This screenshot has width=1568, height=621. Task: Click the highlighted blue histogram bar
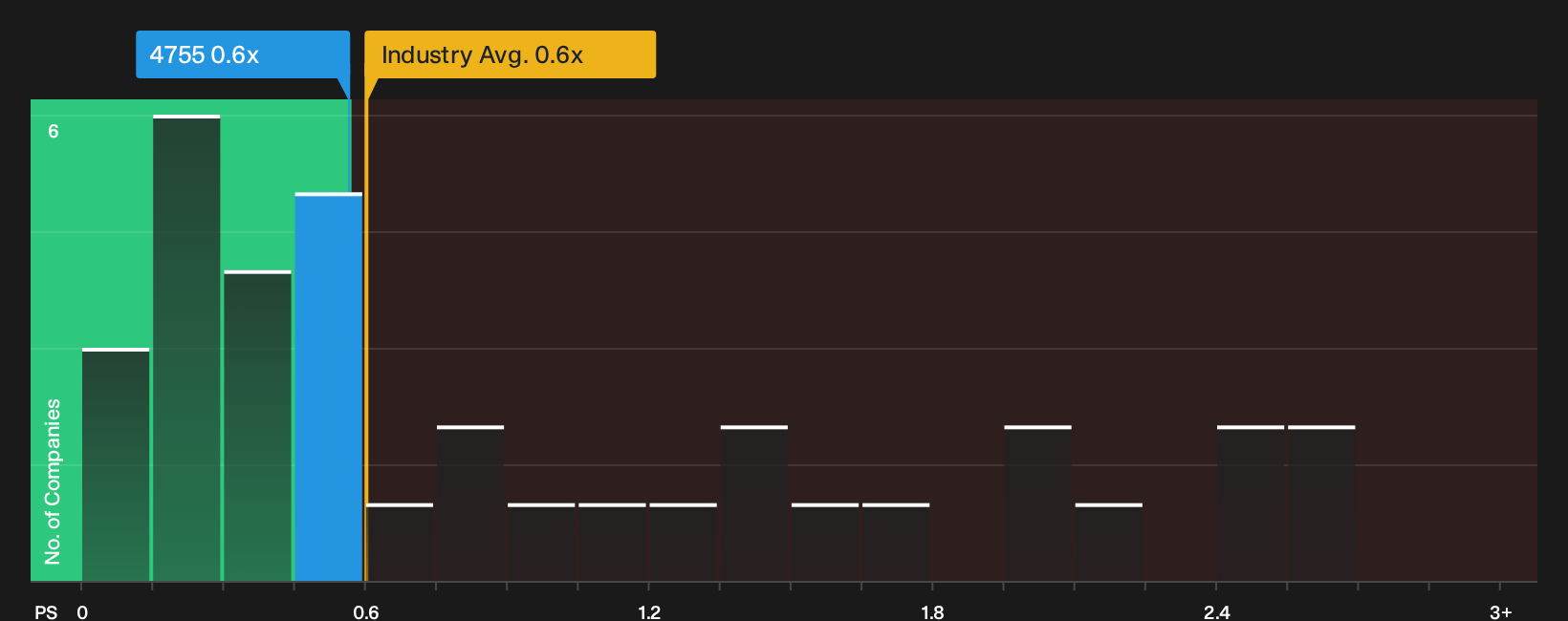329,387
